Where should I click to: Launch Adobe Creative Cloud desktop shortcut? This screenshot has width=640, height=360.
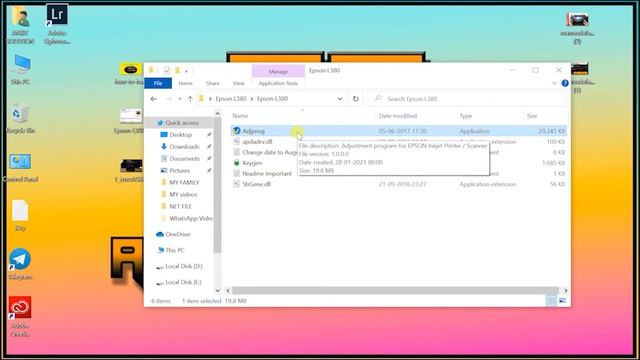coord(20,316)
